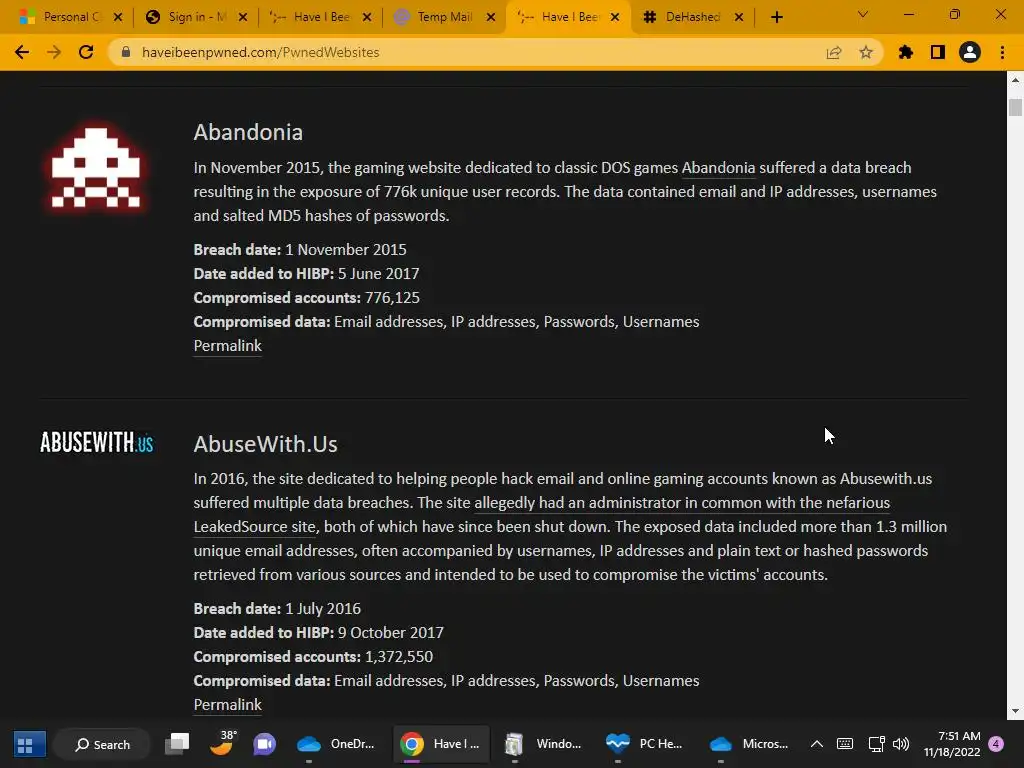Click the browser forward arrow
The height and width of the screenshot is (768, 1024).
[x=54, y=52]
